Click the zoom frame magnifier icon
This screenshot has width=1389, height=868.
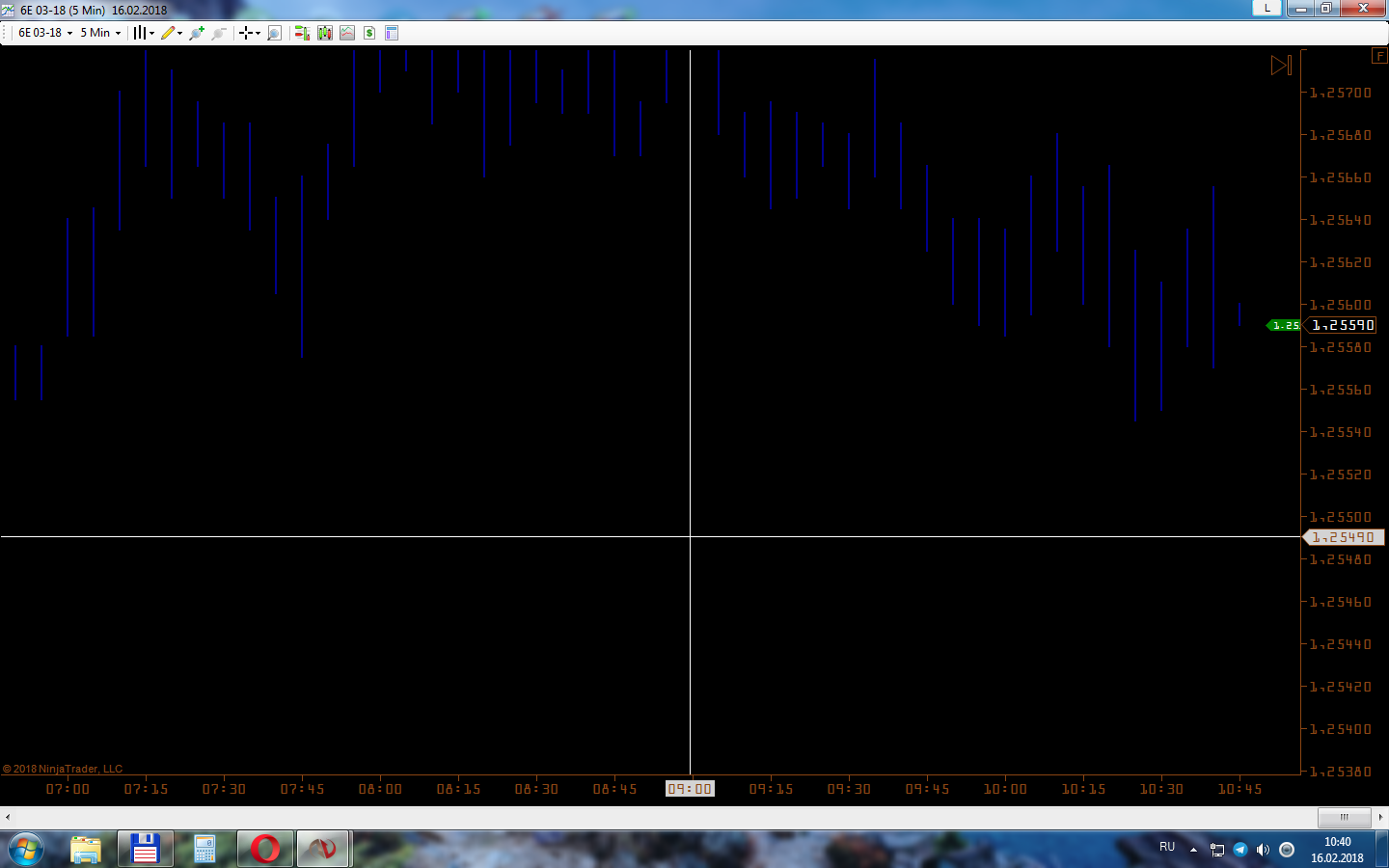[274, 33]
